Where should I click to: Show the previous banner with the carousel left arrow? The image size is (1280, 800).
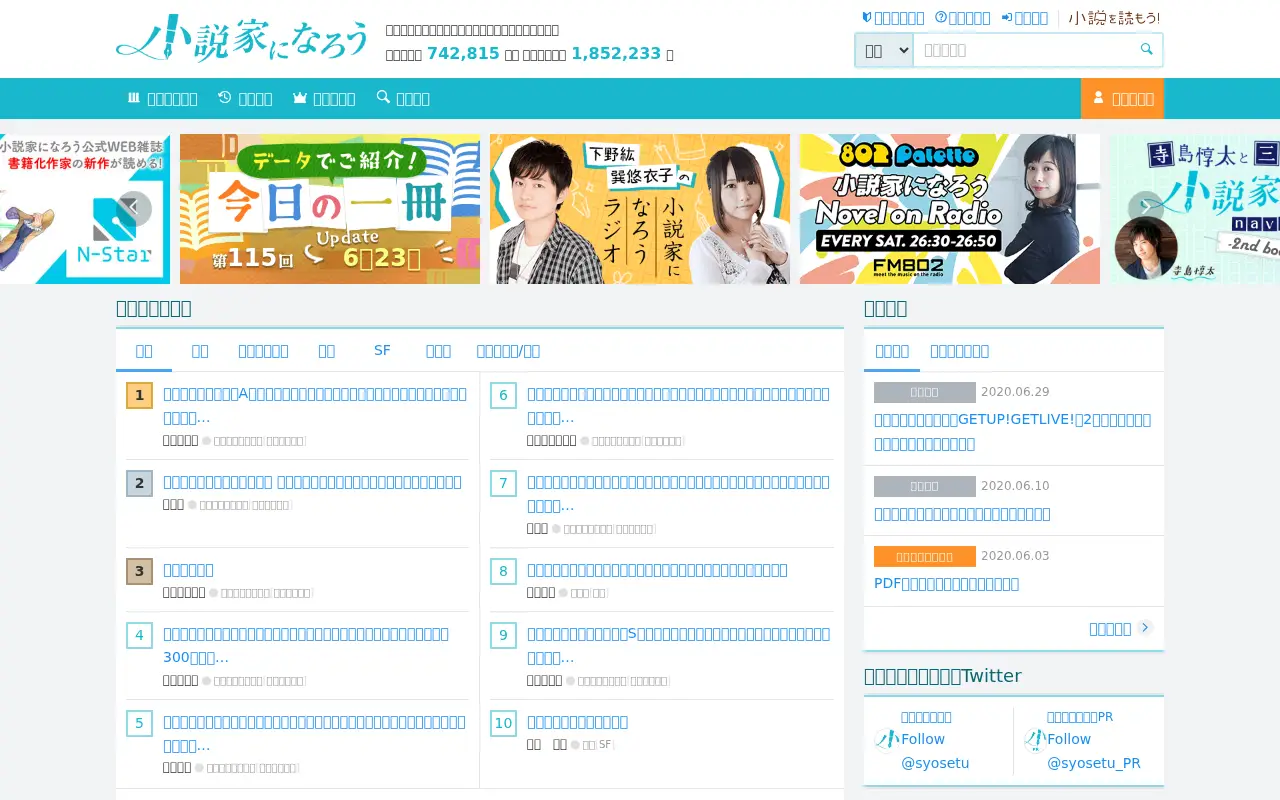point(134,208)
